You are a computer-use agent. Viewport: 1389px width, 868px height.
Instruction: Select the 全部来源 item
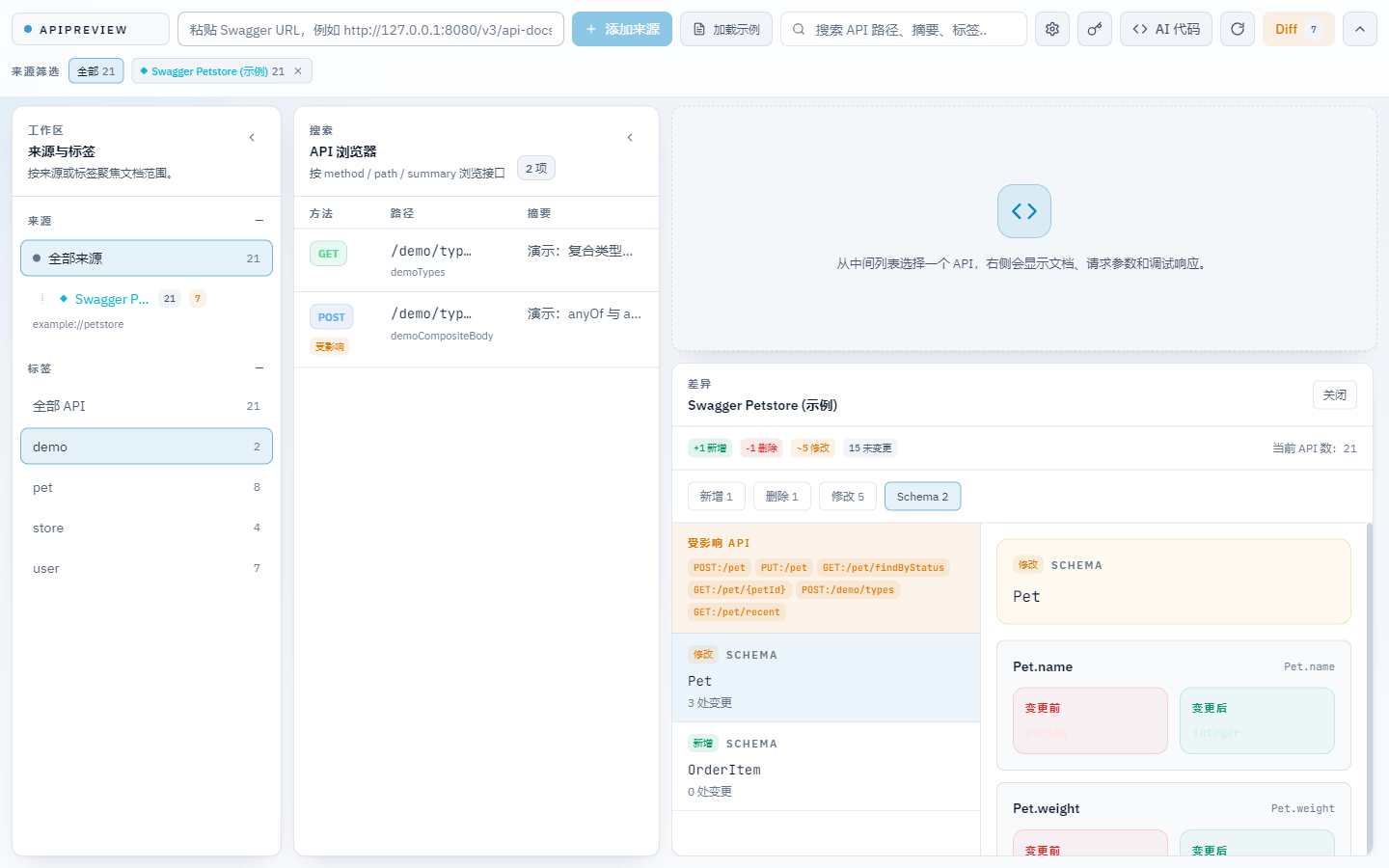(x=147, y=258)
